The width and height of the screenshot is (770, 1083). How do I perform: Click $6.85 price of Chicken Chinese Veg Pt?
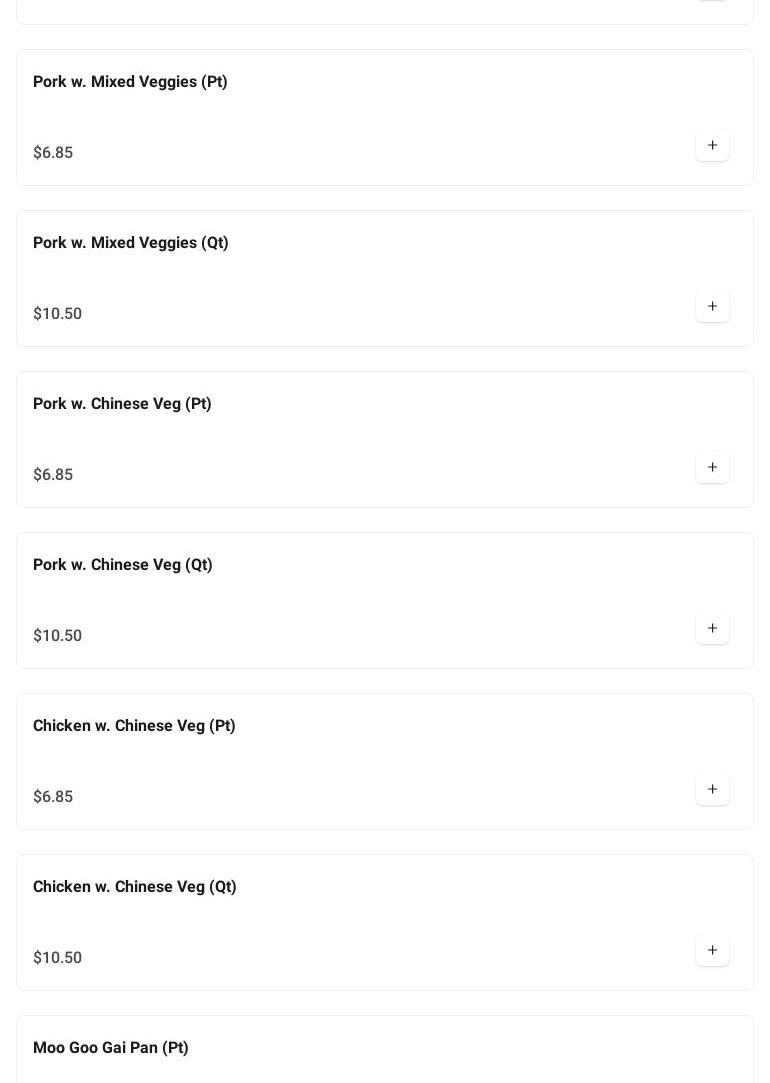(x=53, y=797)
